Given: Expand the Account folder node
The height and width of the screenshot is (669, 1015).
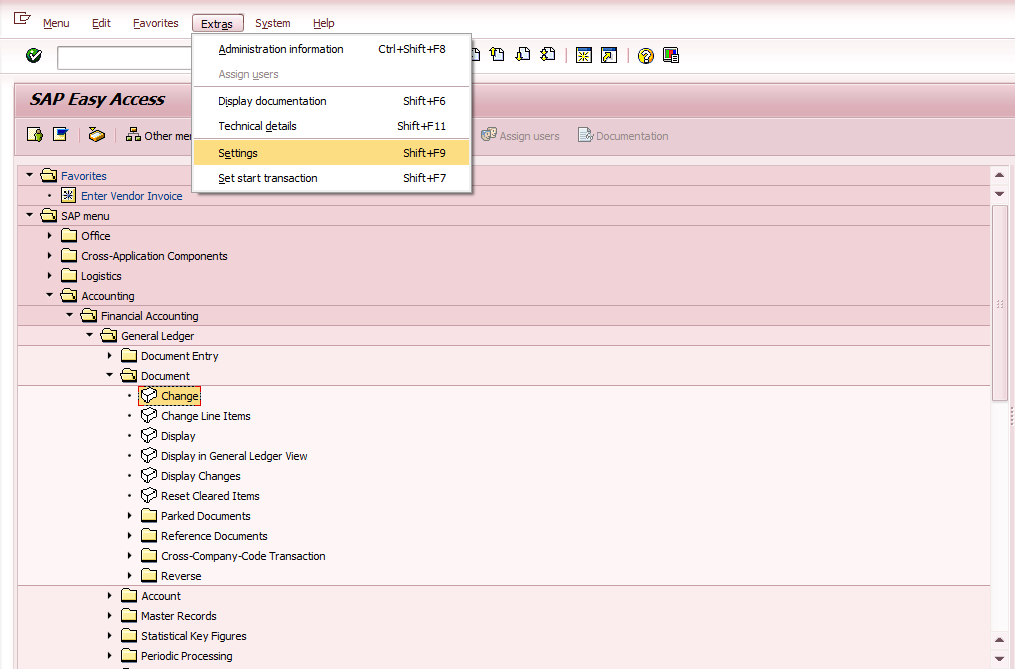Looking at the screenshot, I should point(109,595).
